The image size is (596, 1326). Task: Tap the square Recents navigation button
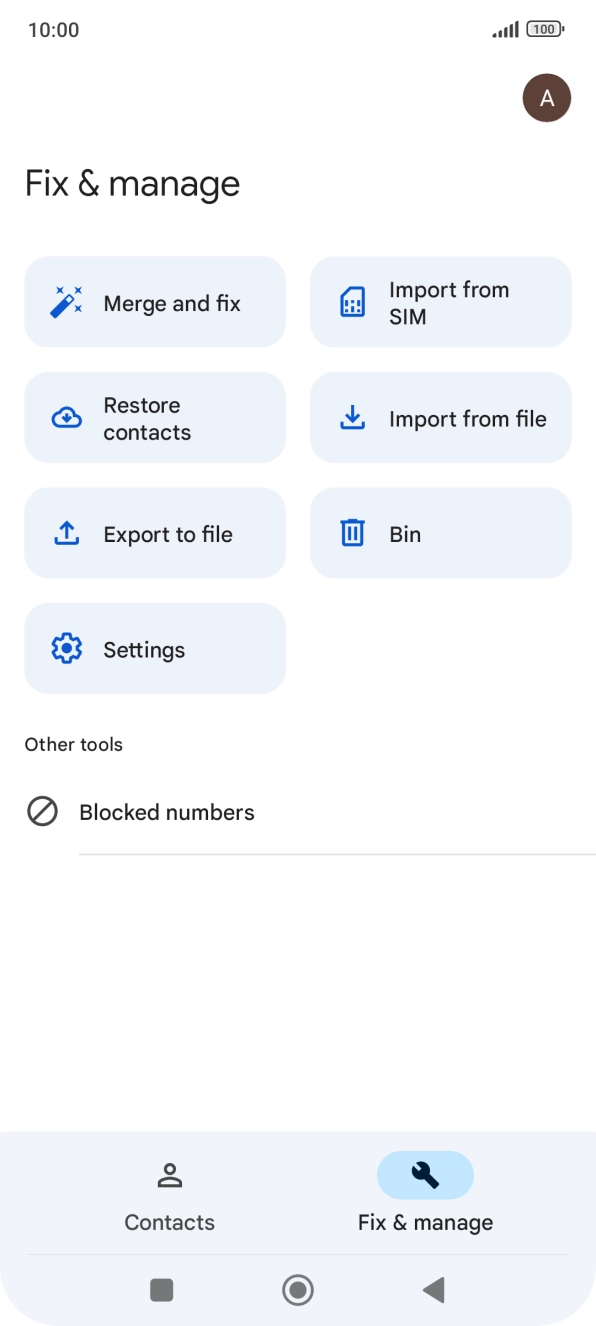click(x=162, y=1290)
